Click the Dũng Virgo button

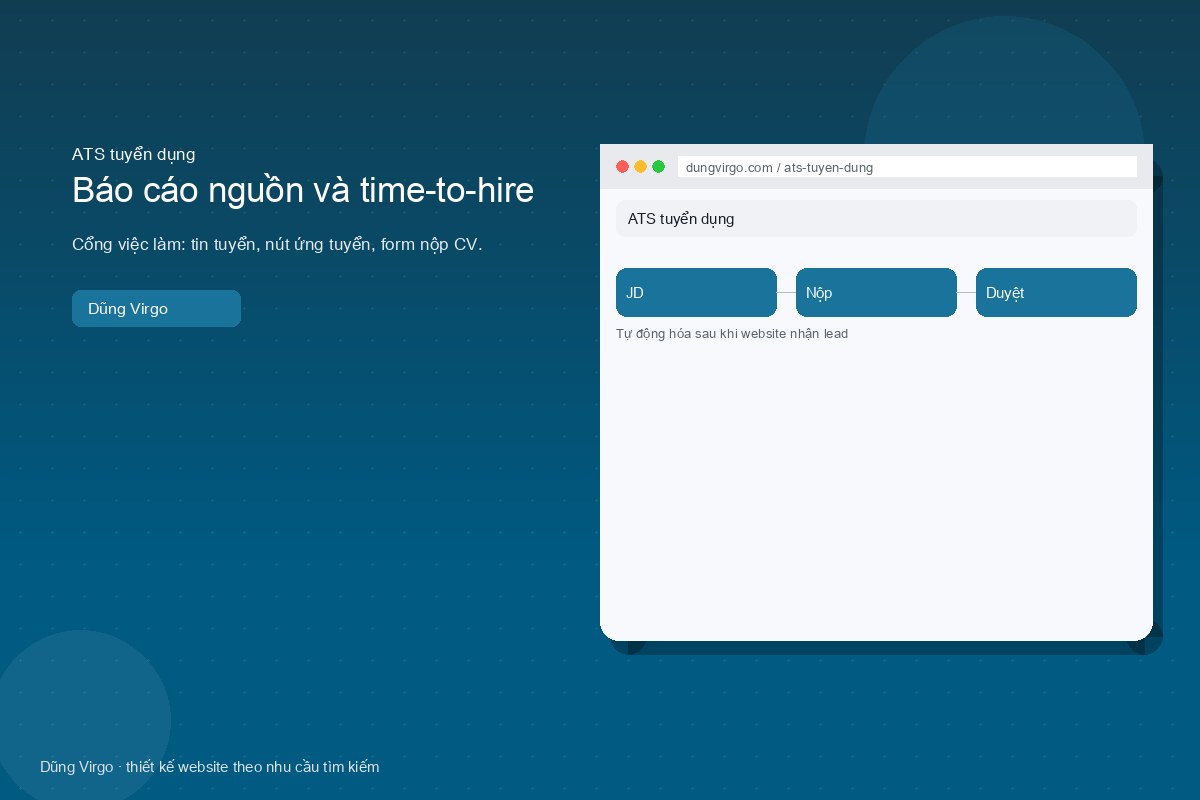(156, 308)
